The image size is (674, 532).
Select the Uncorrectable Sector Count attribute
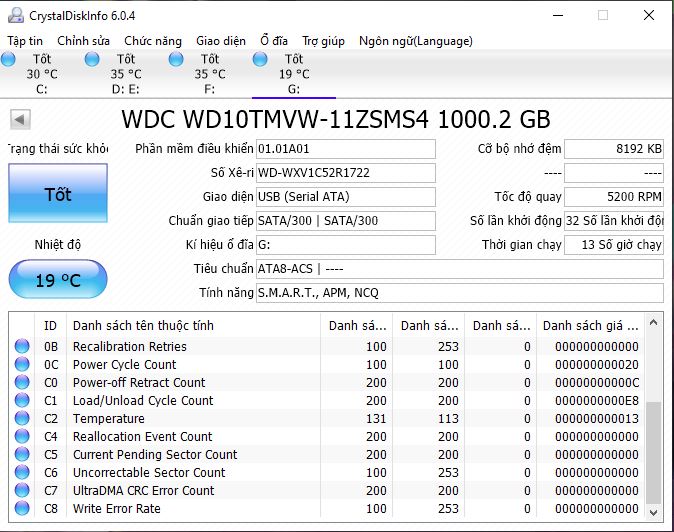click(x=149, y=473)
